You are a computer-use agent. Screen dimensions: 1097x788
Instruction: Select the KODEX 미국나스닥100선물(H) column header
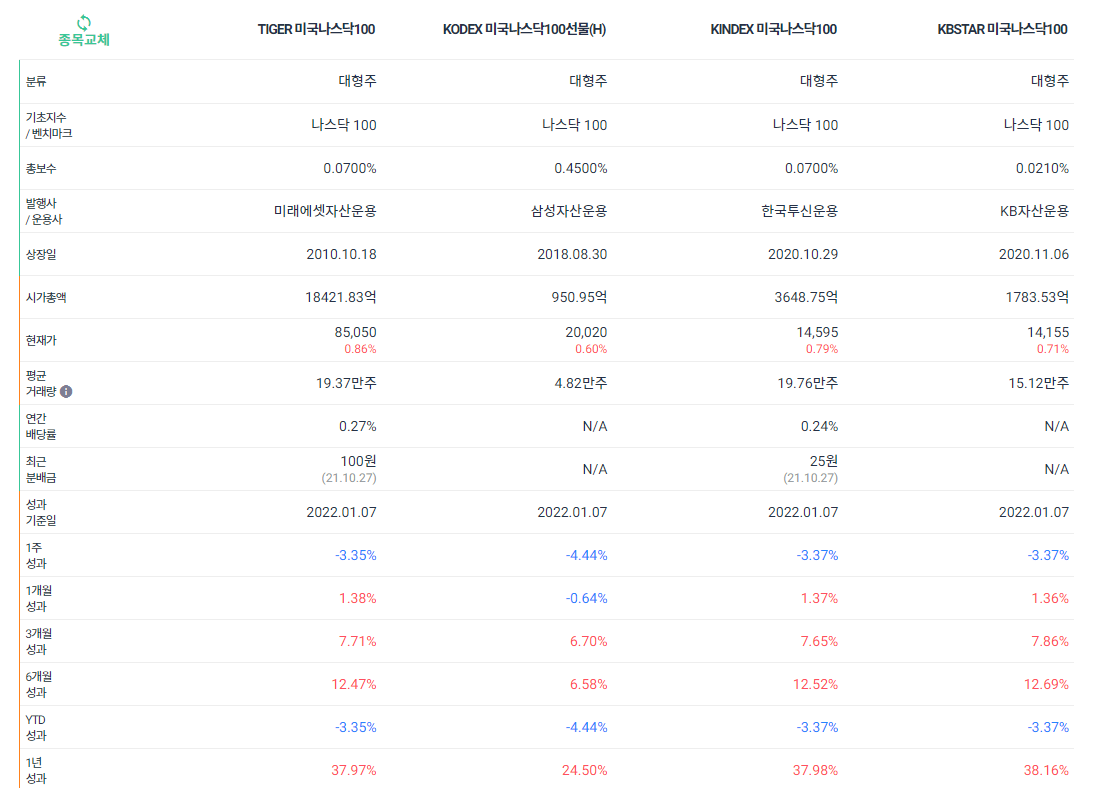click(524, 29)
